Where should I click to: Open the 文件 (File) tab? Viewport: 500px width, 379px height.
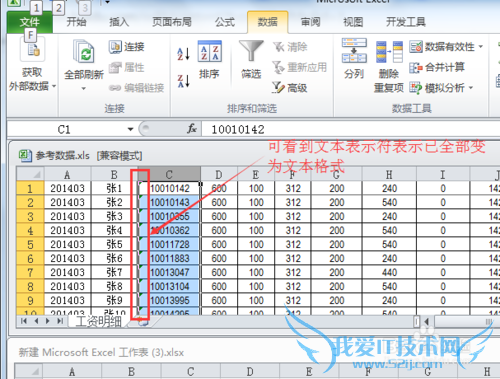coord(30,22)
